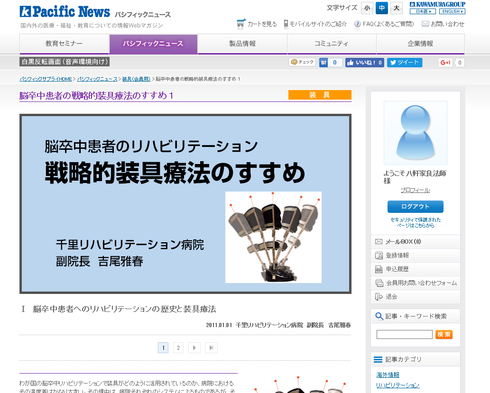The width and height of the screenshot is (490, 393).
Task: Open 会員用お問い合わせフォーム in sidebar
Action: pyautogui.click(x=415, y=283)
